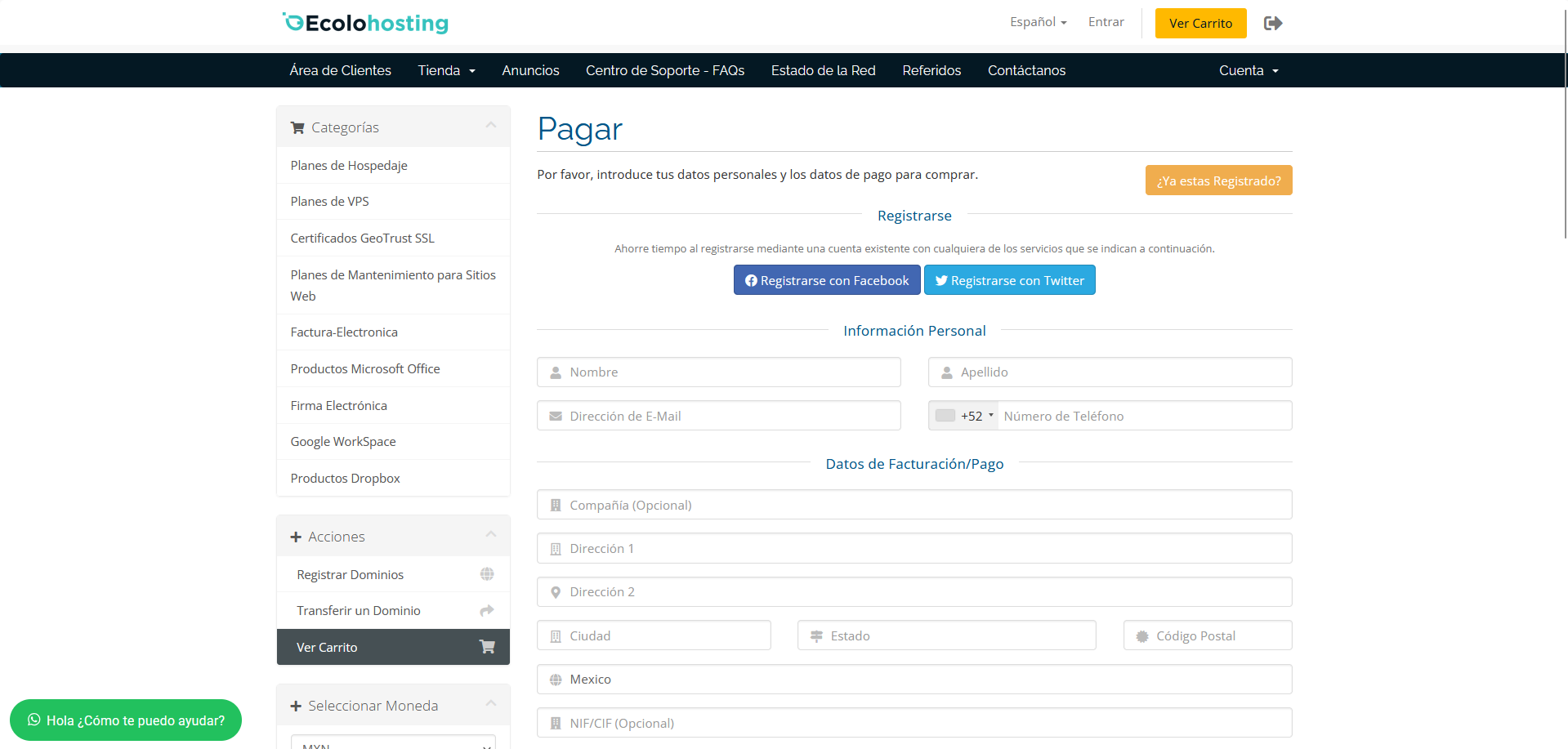Go to Centro de Soporte - FAQs
Viewport: 1568px width, 749px height.
(x=664, y=70)
